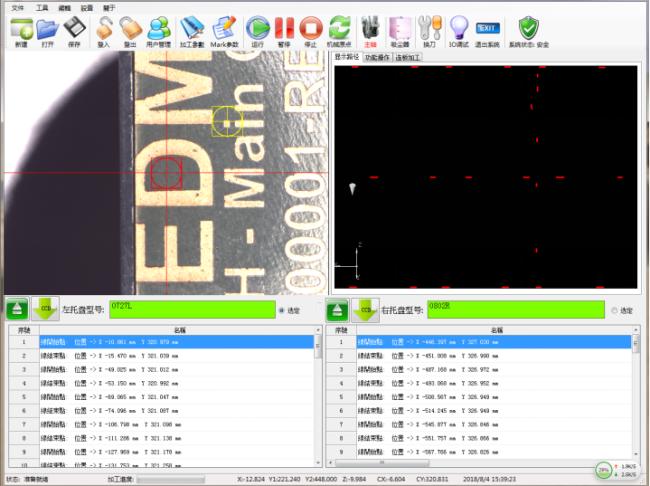Open 用户管理 (User Management)
The height and width of the screenshot is (486, 650).
[x=158, y=30]
